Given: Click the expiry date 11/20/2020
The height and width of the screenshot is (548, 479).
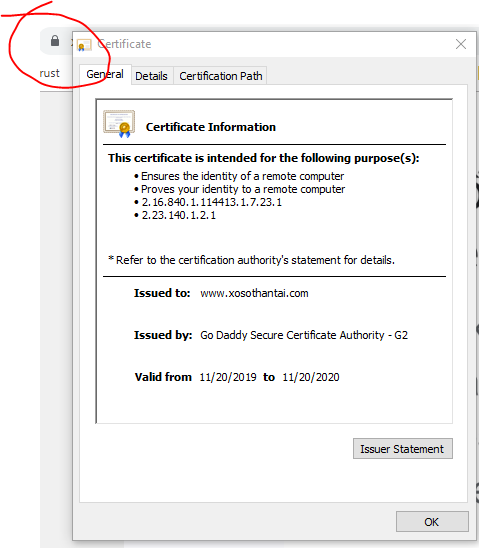Looking at the screenshot, I should [x=311, y=377].
